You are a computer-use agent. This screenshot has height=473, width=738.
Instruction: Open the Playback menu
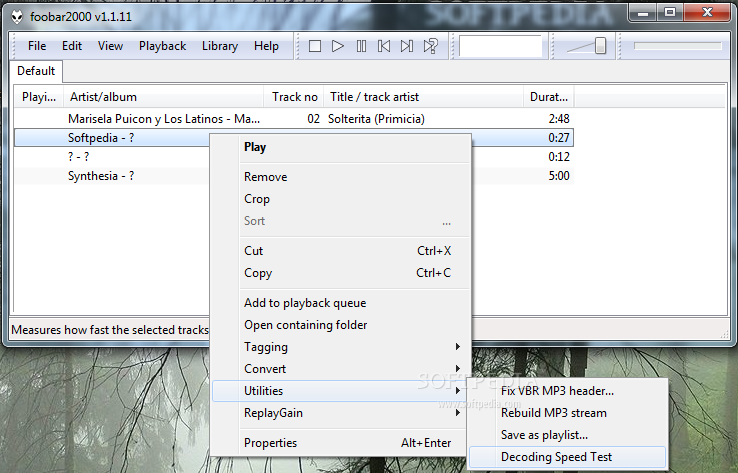[x=162, y=46]
